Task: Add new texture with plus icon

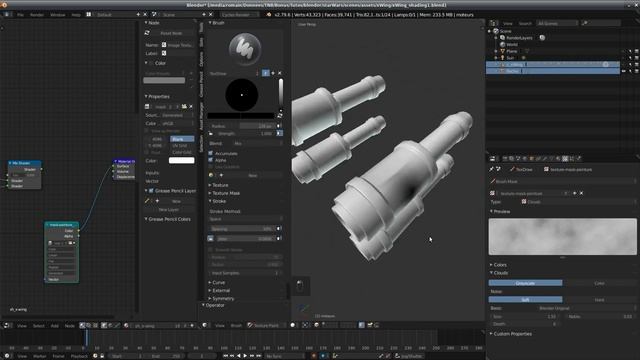Action: tap(575, 193)
